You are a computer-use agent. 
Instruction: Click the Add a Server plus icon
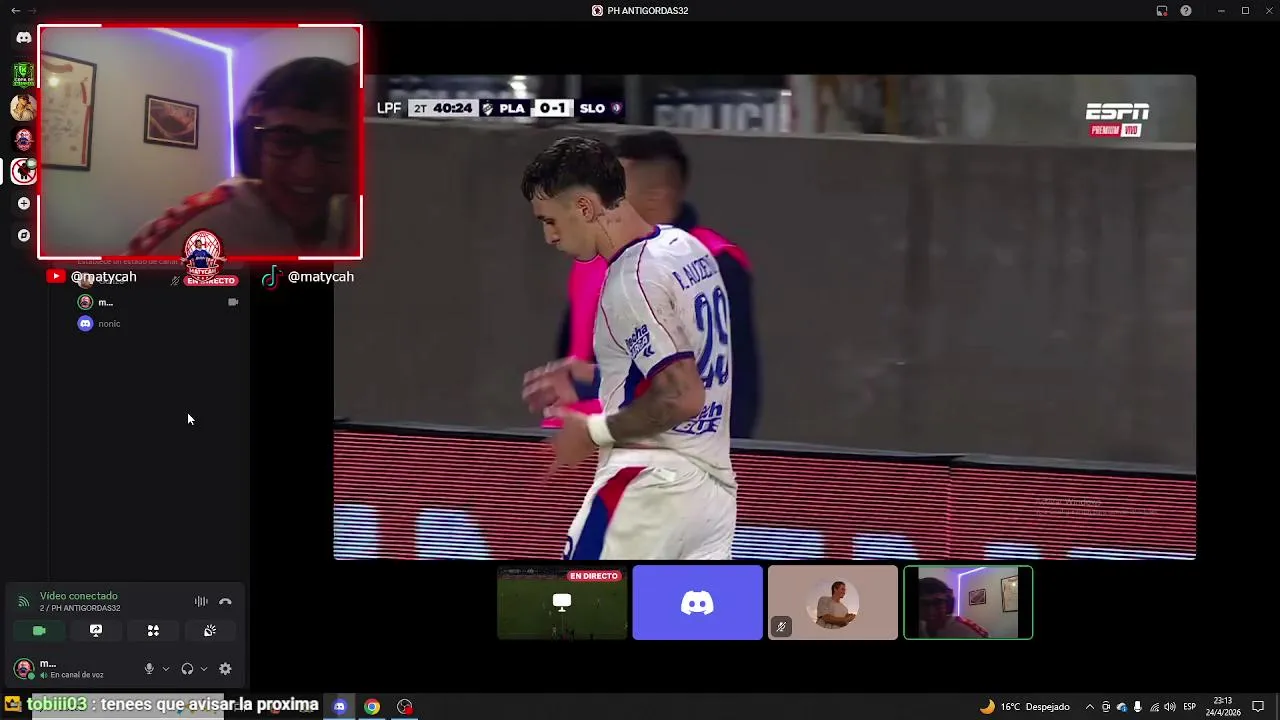tap(24, 204)
